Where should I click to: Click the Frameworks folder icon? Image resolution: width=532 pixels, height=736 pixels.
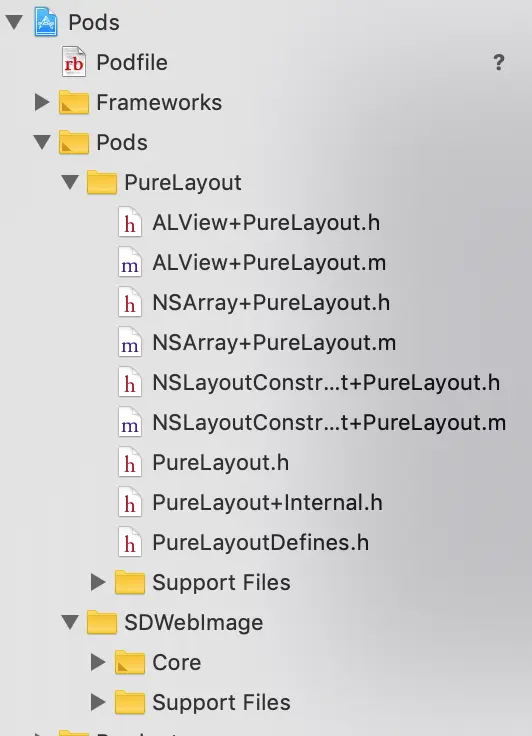coord(74,102)
